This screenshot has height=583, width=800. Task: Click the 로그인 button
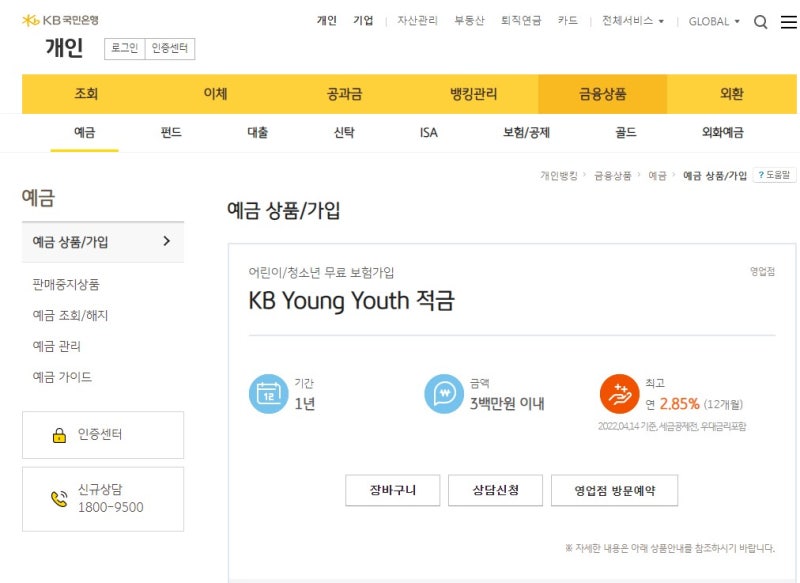125,48
